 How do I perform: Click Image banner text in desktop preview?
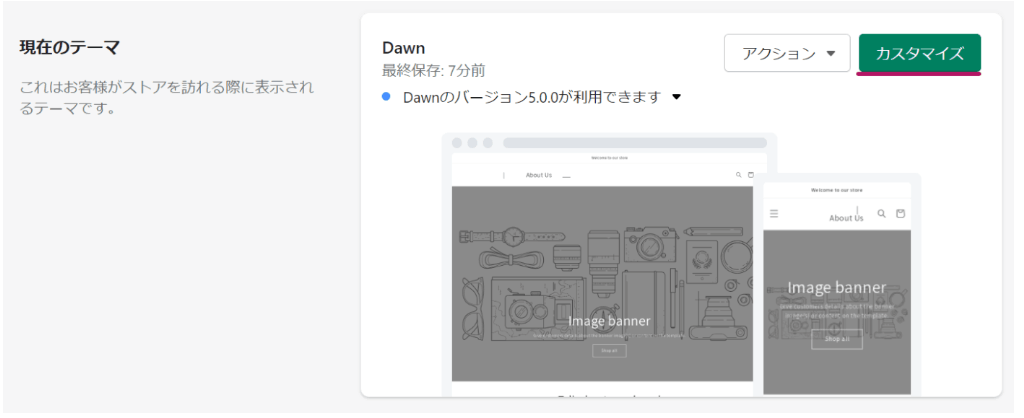click(x=609, y=321)
